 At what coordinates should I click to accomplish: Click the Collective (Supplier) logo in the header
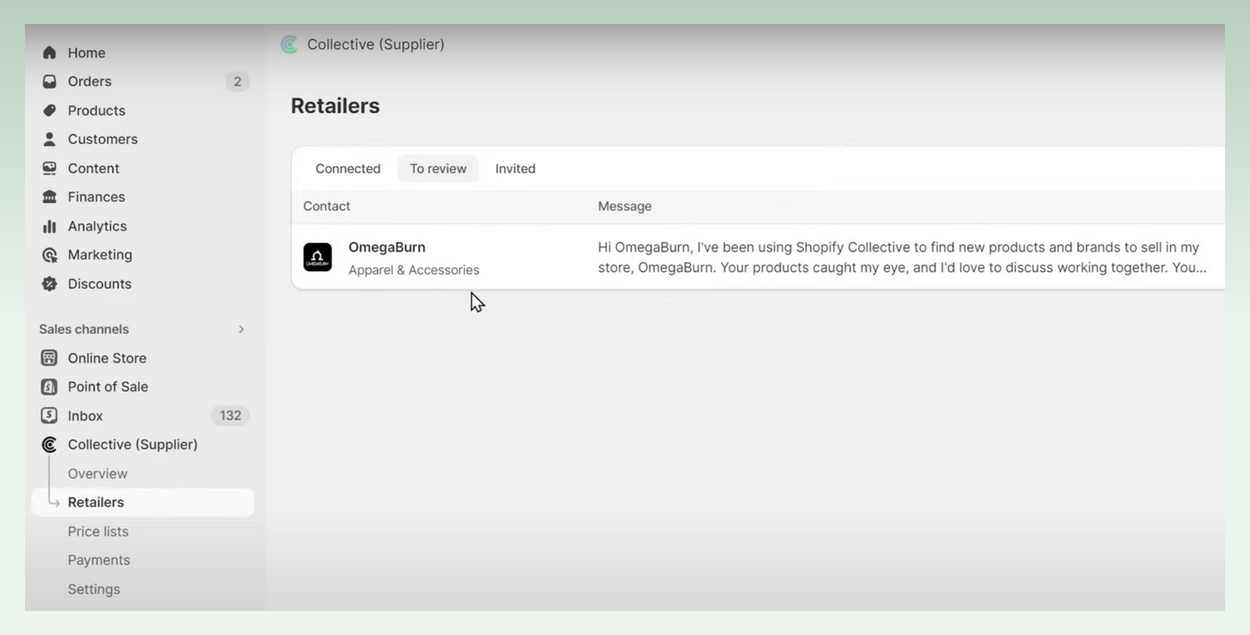click(289, 43)
